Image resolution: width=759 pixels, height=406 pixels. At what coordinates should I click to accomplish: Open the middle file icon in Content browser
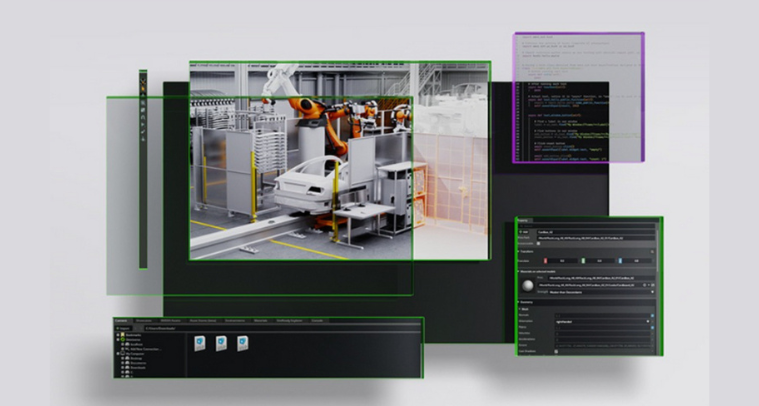point(221,343)
